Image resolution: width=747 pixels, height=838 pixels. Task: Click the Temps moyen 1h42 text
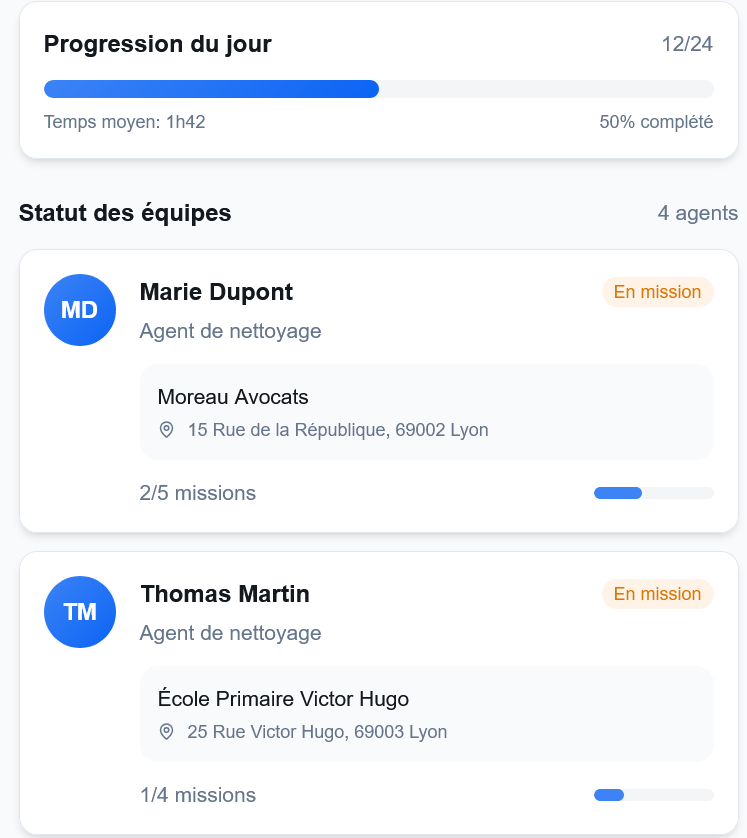[x=125, y=122]
